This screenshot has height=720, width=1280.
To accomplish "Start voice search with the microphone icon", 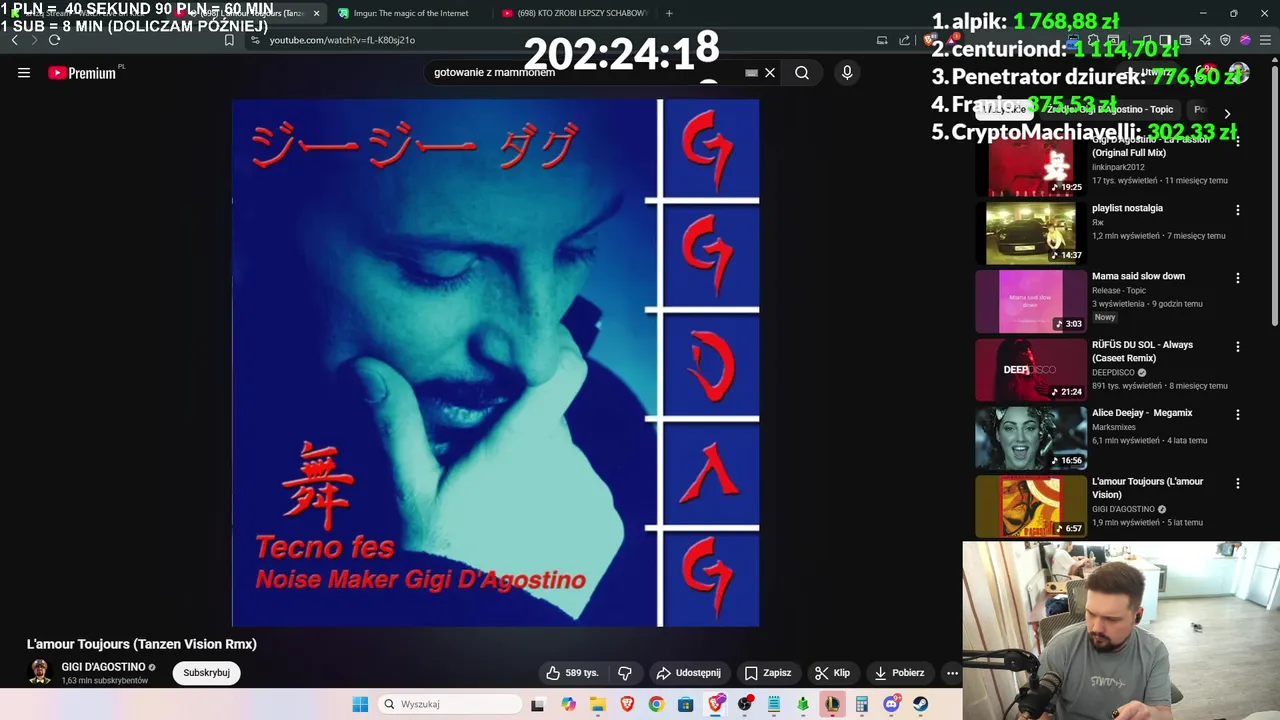I will click(x=847, y=73).
